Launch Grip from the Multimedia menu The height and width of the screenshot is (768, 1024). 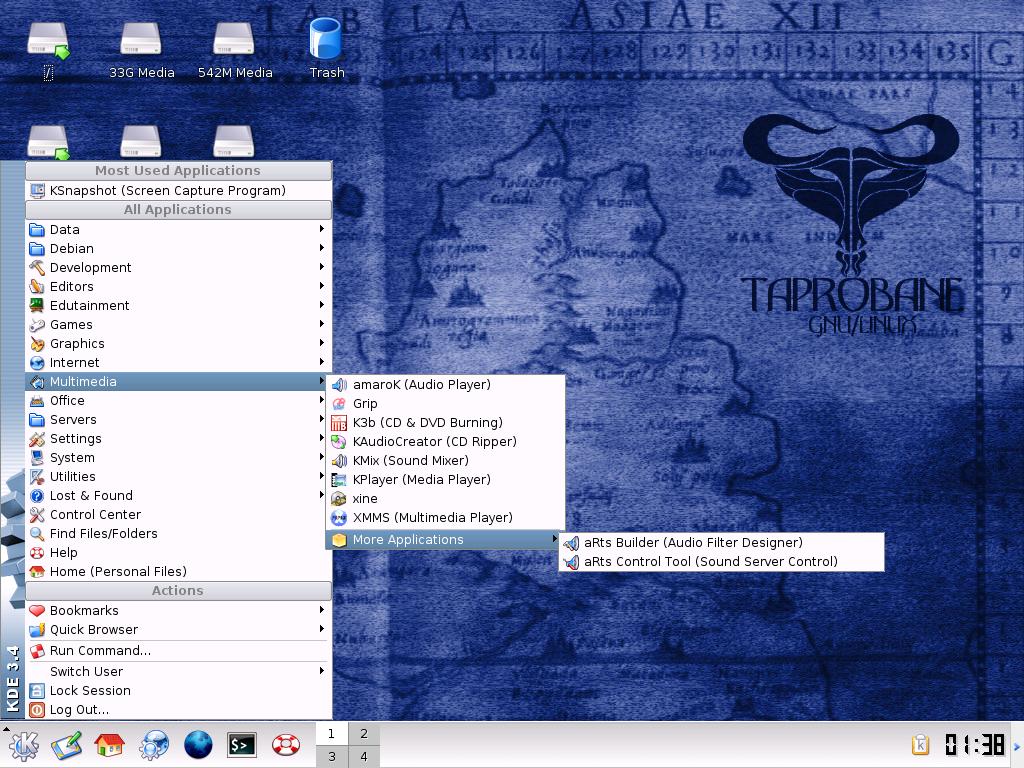pyautogui.click(x=445, y=404)
